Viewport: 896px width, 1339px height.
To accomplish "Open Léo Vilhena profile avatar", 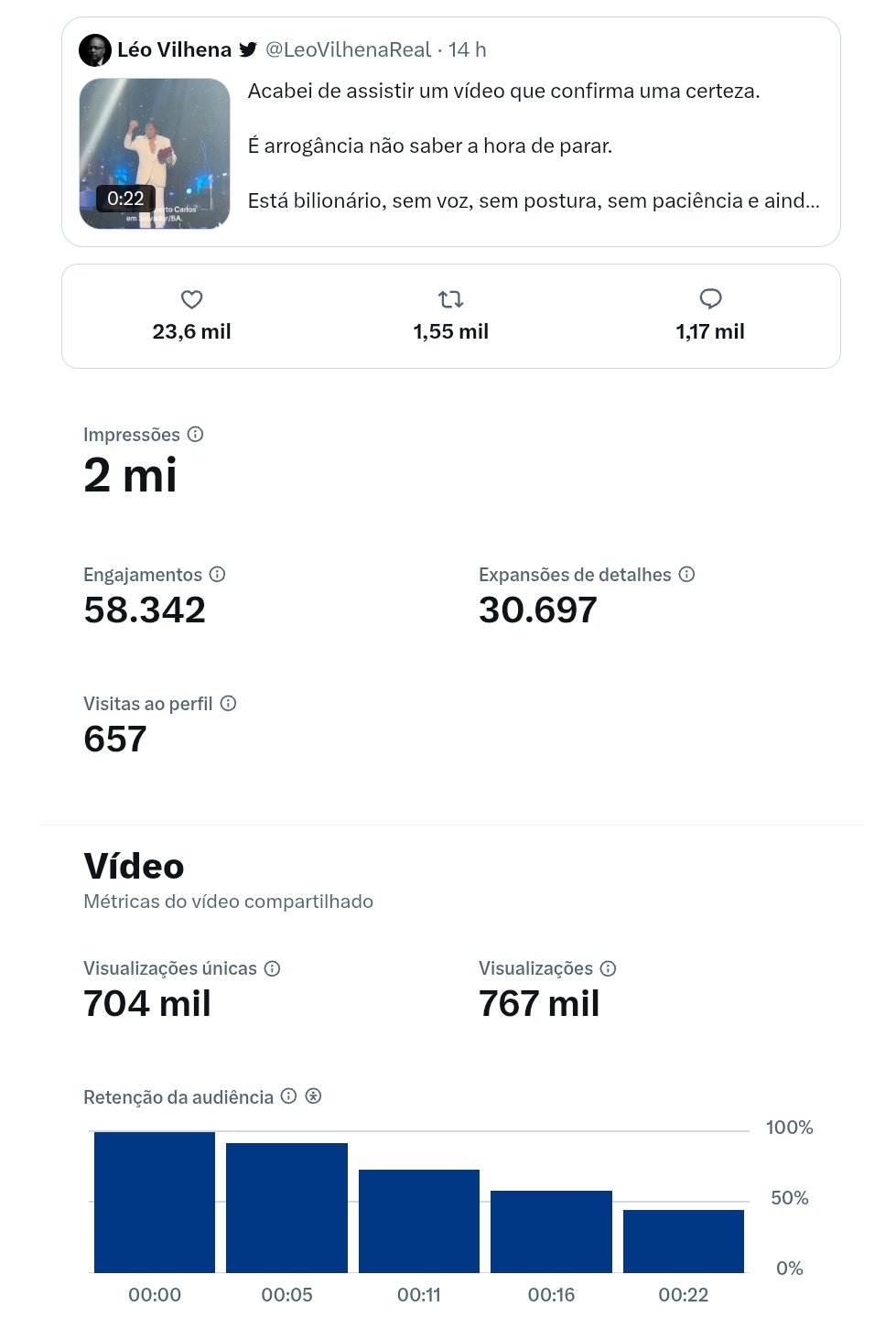I will (95, 49).
